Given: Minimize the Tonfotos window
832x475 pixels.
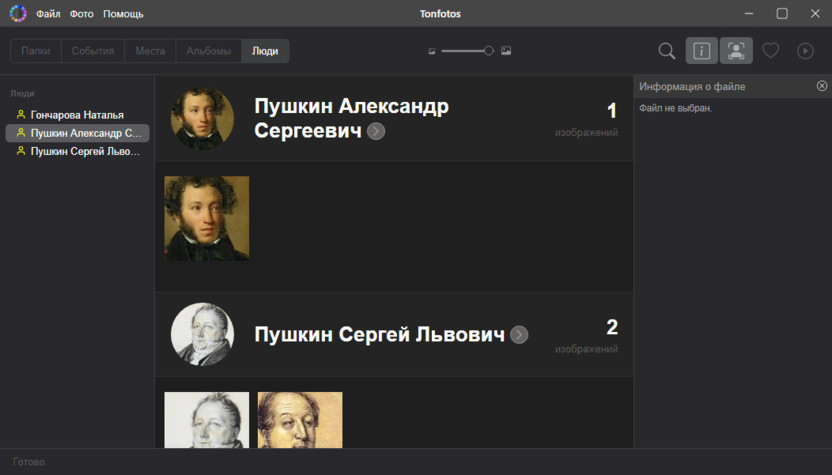Looking at the screenshot, I should click(749, 13).
